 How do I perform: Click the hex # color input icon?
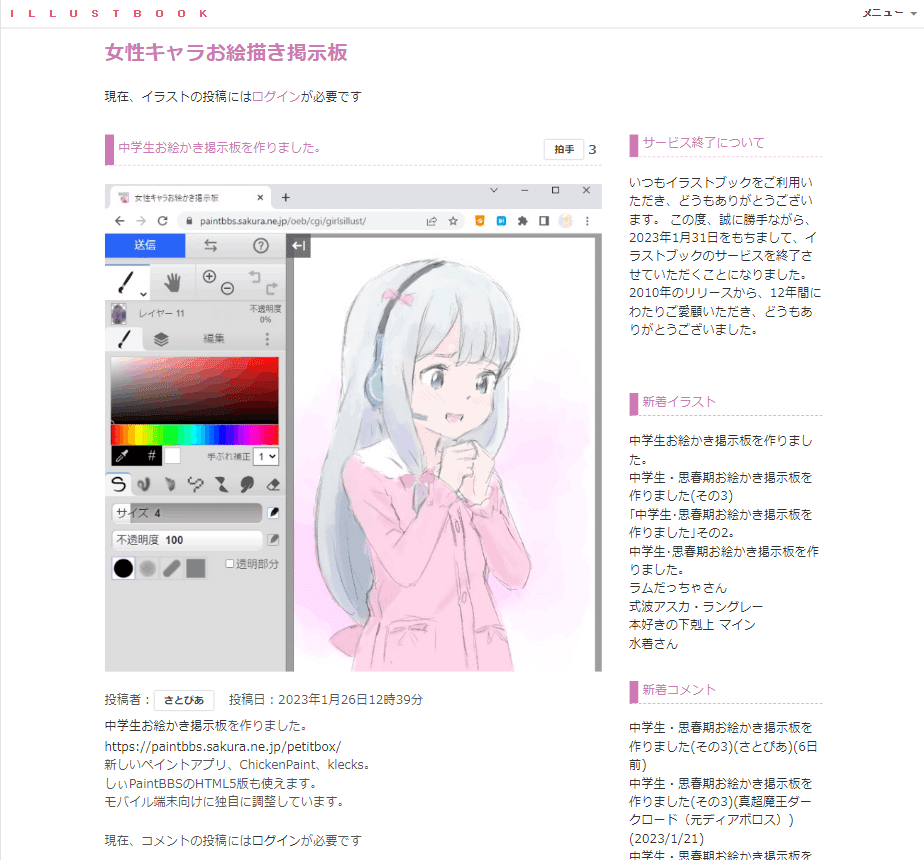(x=151, y=456)
